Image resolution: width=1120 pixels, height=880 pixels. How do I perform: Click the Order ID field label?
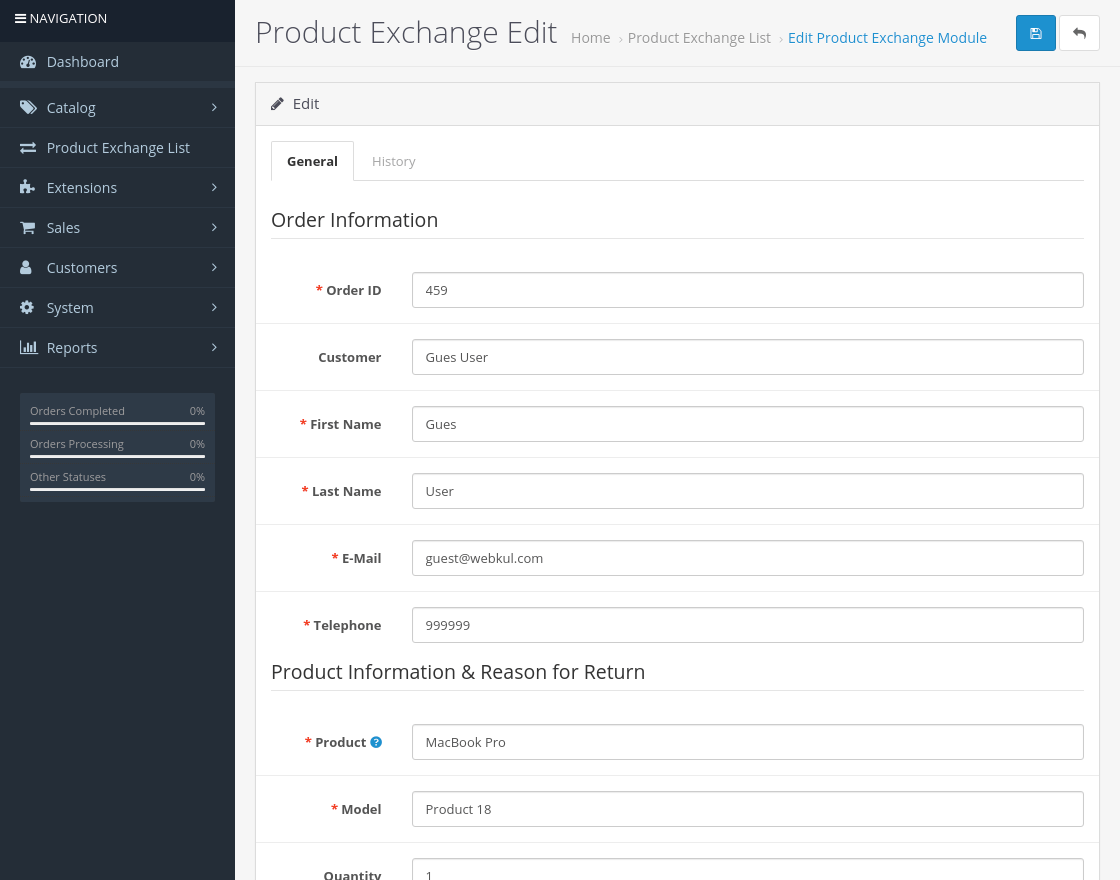point(354,290)
